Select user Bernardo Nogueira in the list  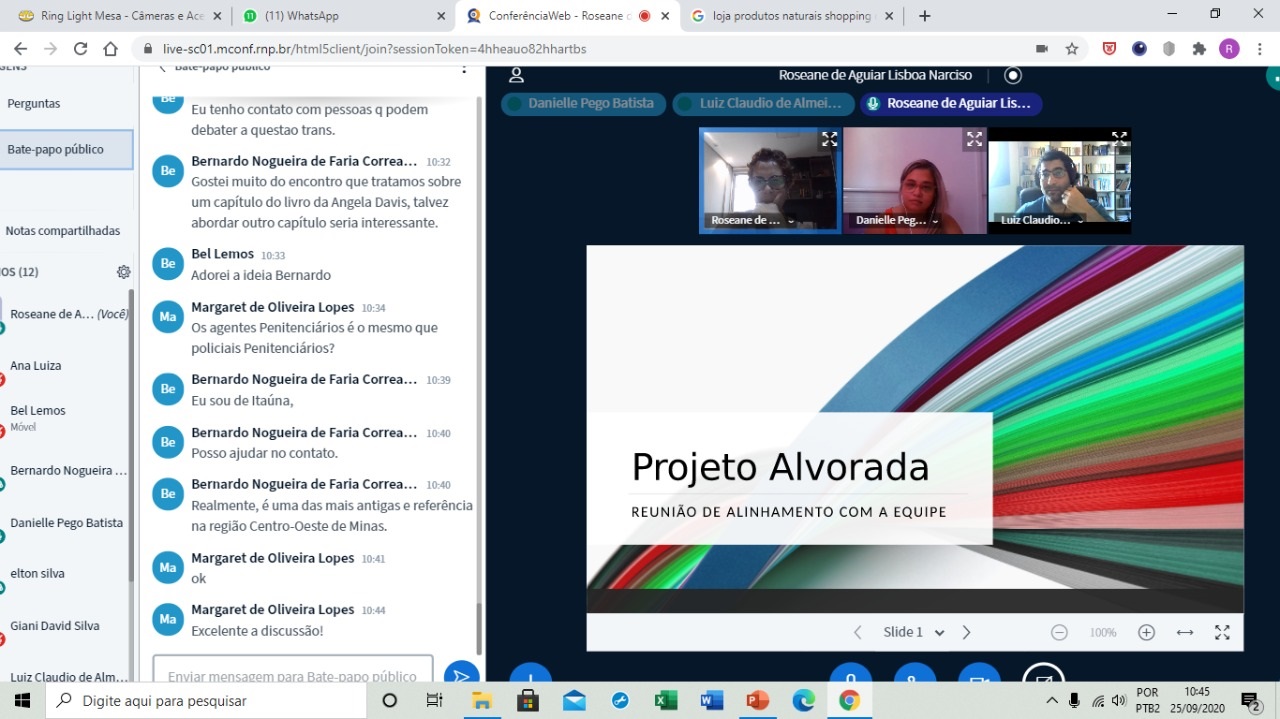click(64, 471)
